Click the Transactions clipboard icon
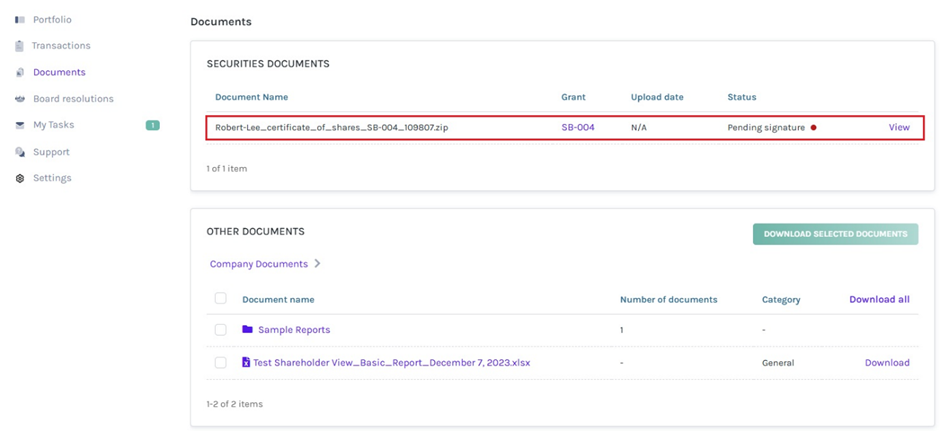Viewport: 940px width, 431px height. pos(19,46)
